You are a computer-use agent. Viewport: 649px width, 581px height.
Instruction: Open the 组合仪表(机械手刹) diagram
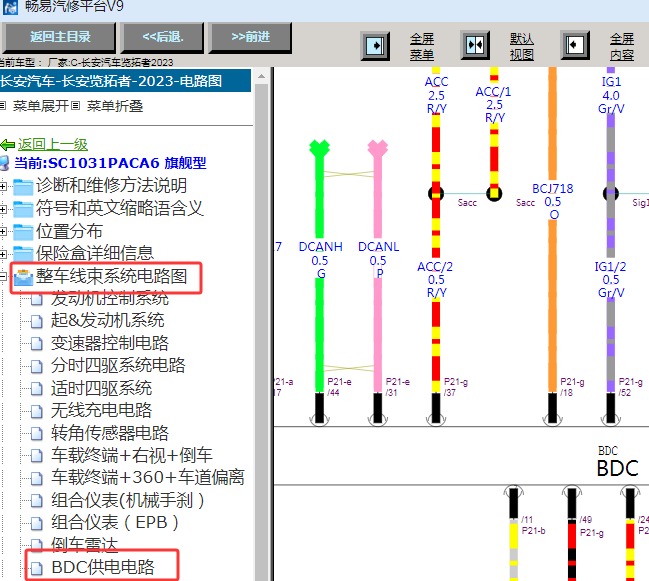(127, 500)
